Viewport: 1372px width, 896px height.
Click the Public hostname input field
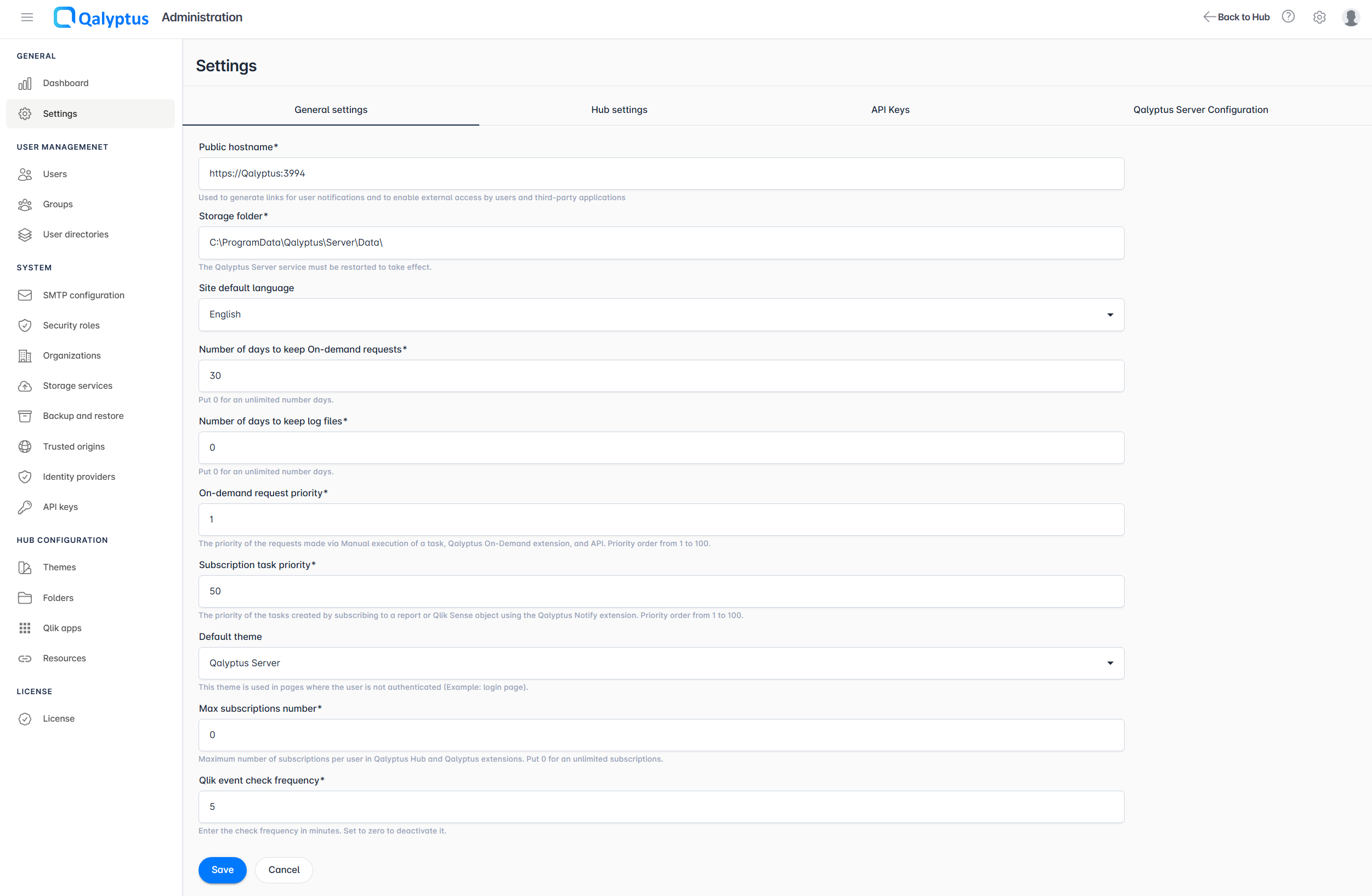point(660,173)
